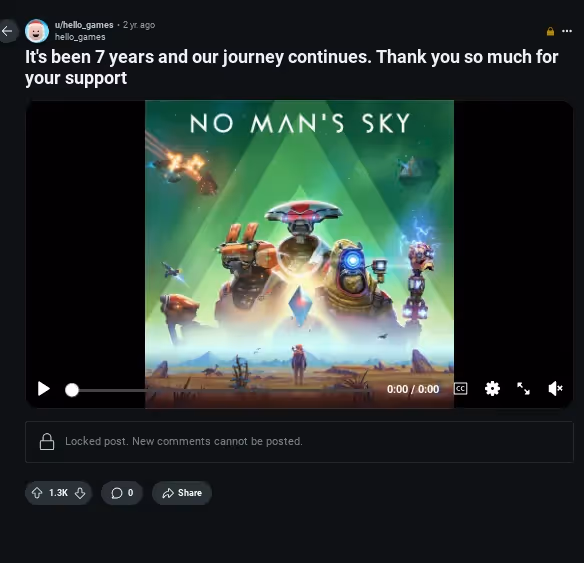
Task: Toggle closed captions with the CC button
Action: point(461,389)
